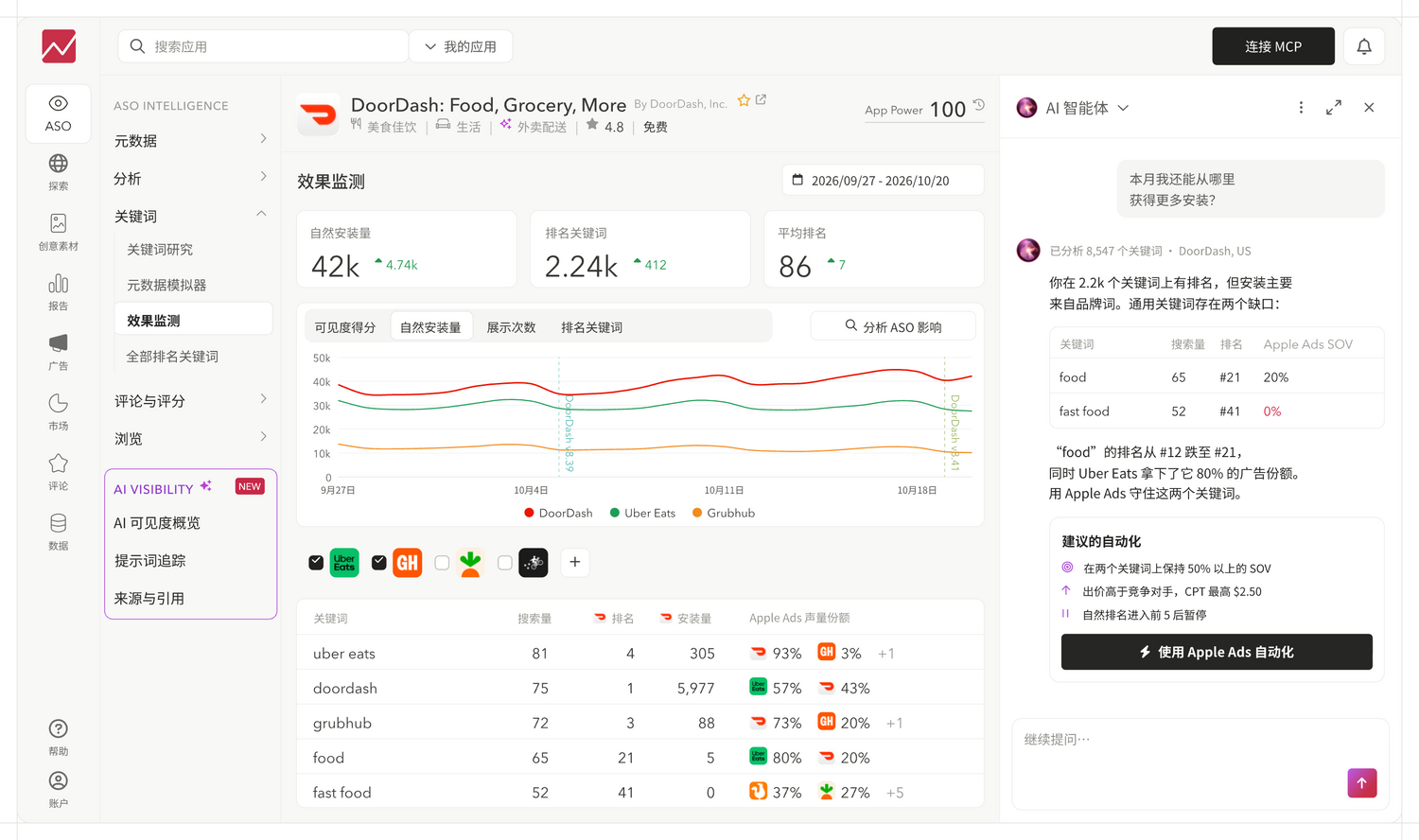Viewport: 1419px width, 840px height.
Task: Expand 浏览 menu section
Action: (191, 438)
